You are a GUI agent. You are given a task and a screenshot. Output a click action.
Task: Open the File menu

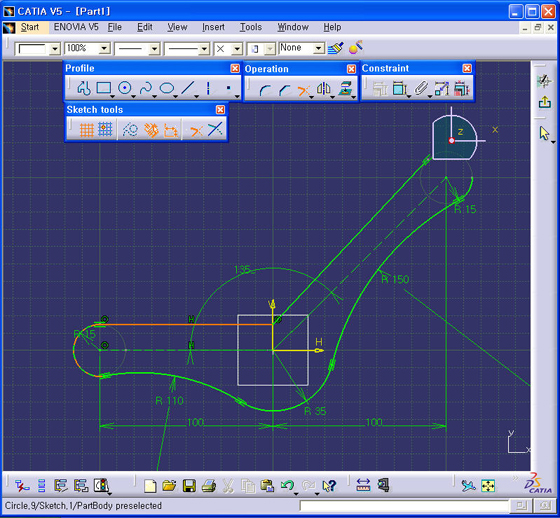pos(115,27)
